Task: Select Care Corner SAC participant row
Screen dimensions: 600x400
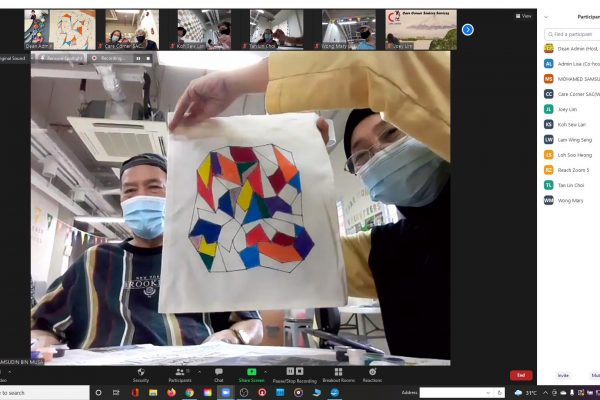Action: tap(572, 94)
